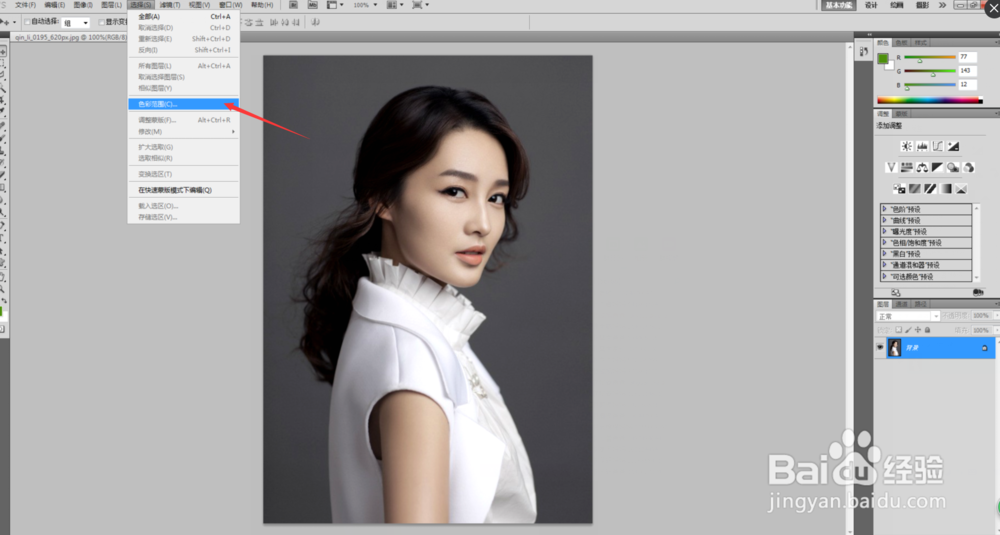Expand the "通道混和器"预设 presets
1000x535 pixels.
(x=884, y=265)
